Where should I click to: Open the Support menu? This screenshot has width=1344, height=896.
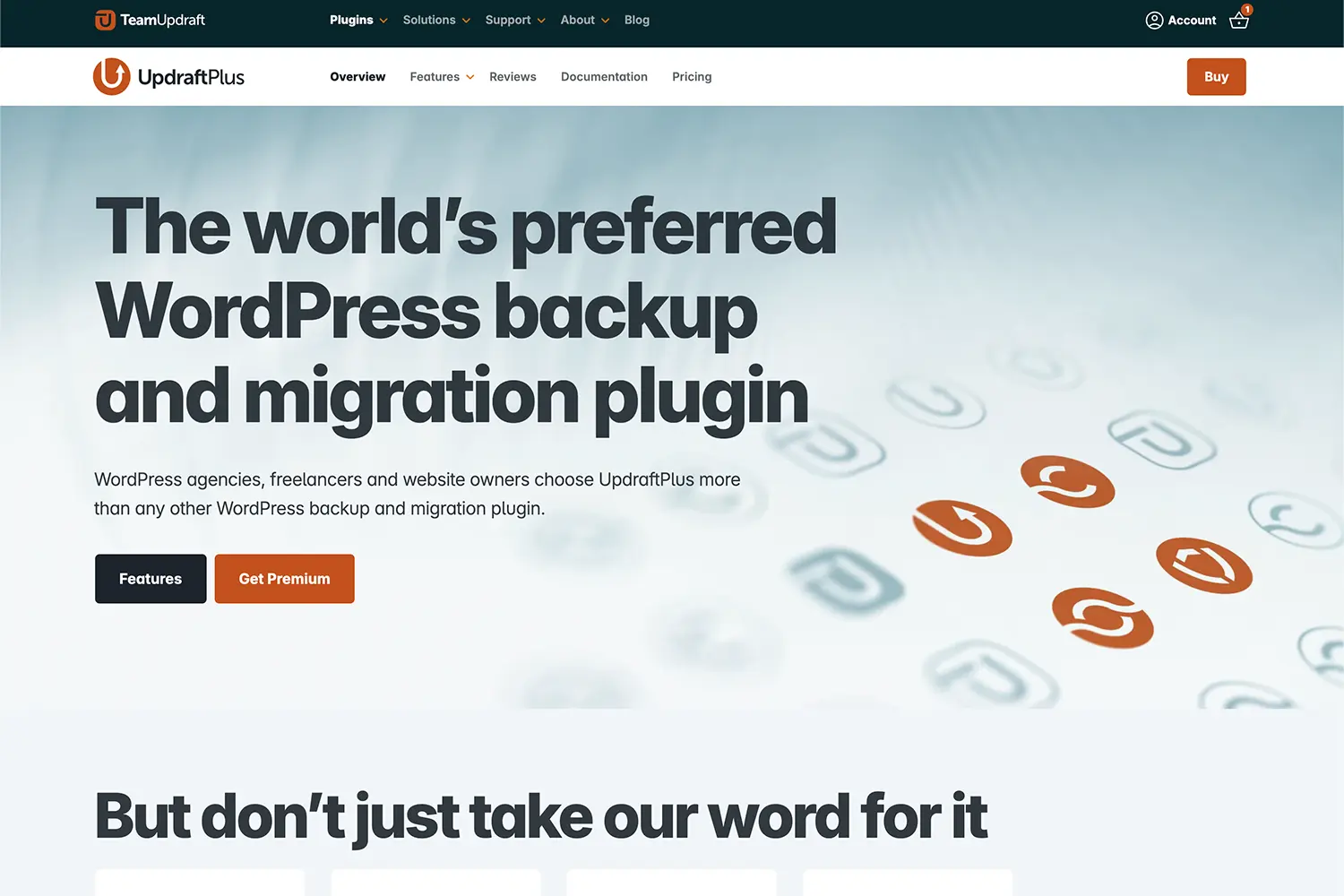click(x=508, y=20)
